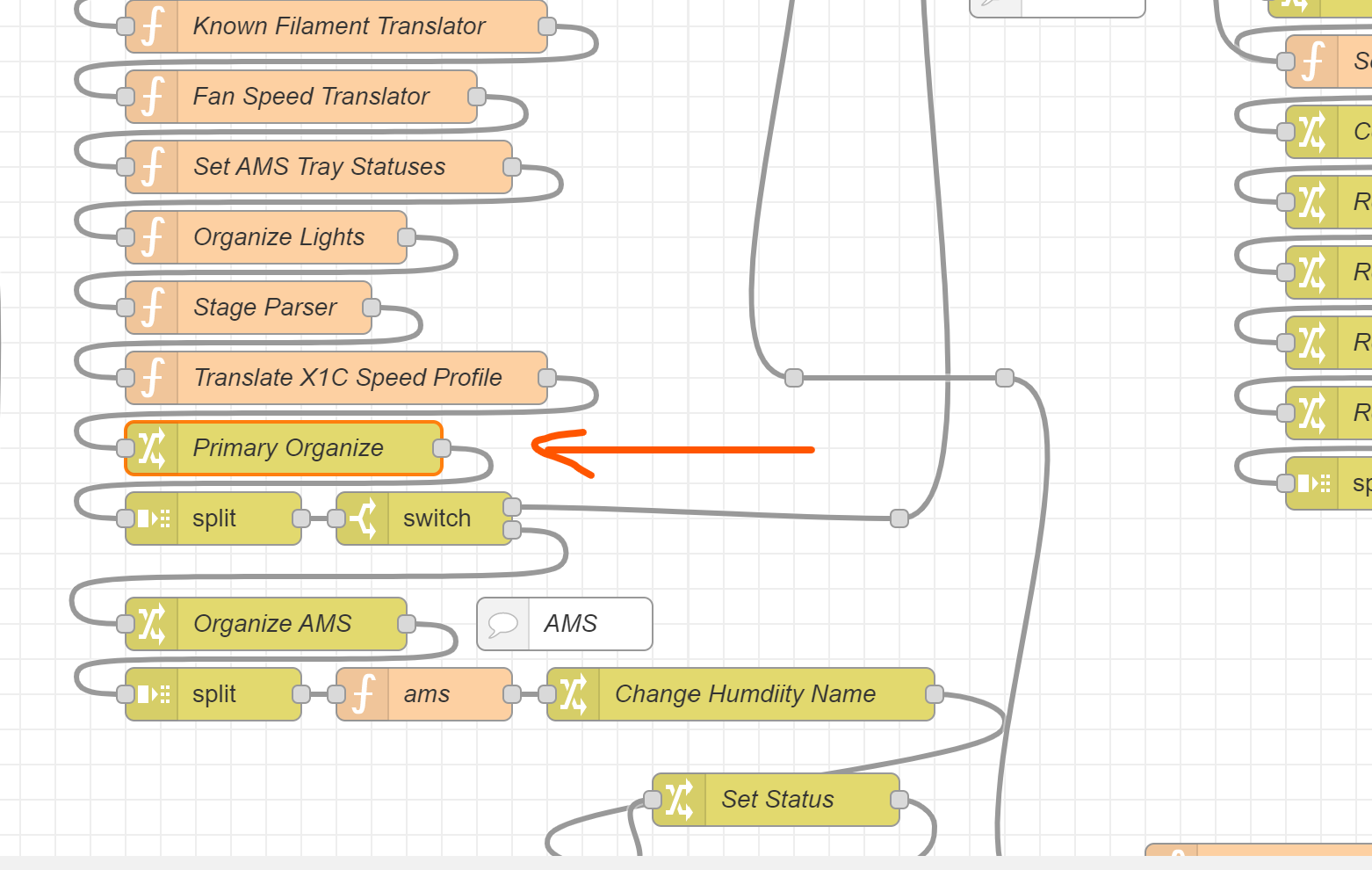Click output port of Stage Parser node

point(372,308)
